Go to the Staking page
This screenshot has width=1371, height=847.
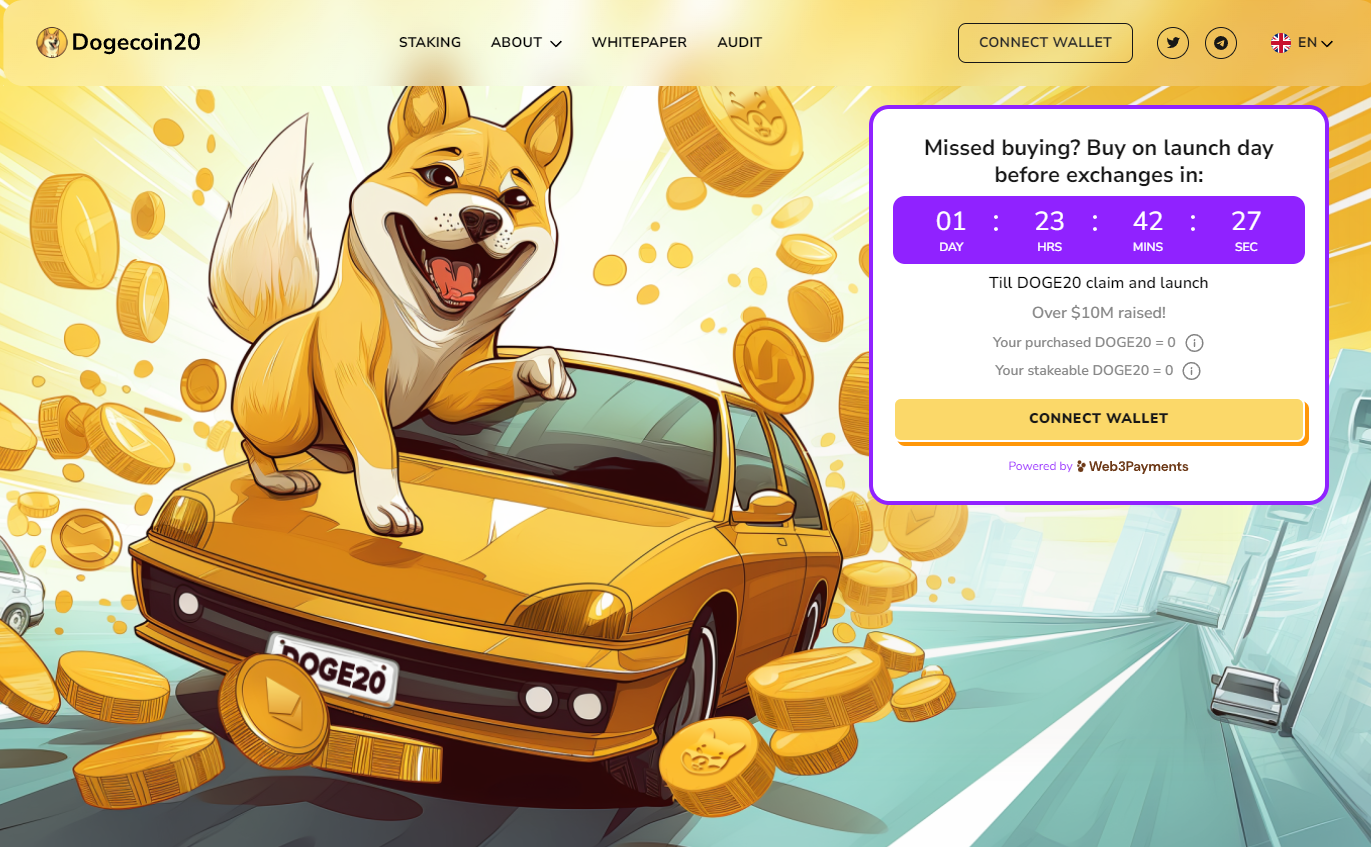coord(430,43)
